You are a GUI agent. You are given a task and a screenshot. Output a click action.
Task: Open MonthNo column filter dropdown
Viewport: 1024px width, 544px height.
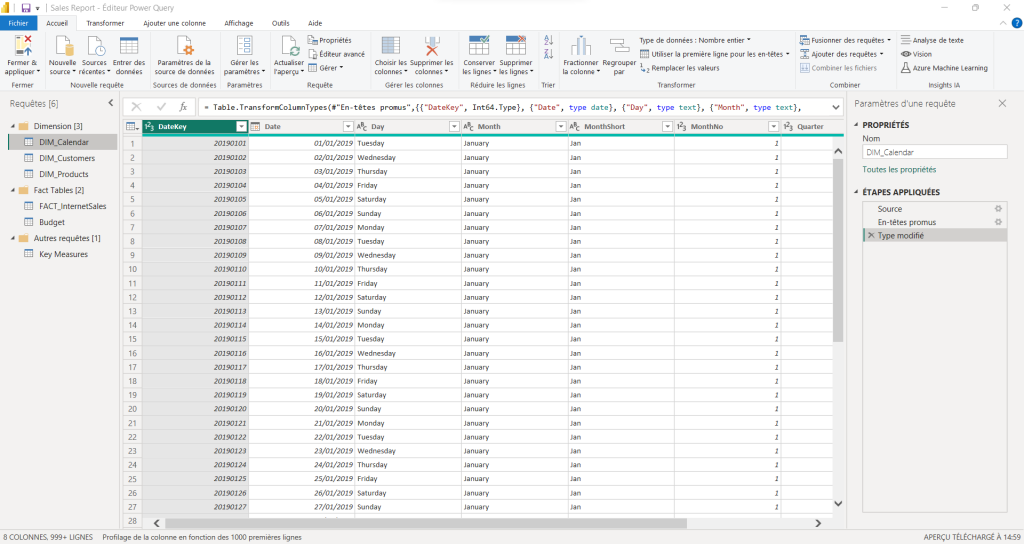coord(773,127)
